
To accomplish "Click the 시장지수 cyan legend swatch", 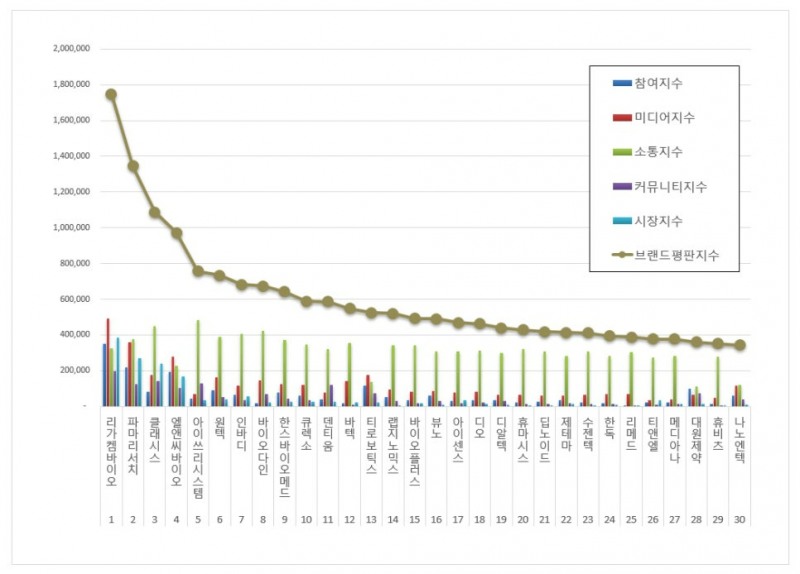I will tap(622, 221).
